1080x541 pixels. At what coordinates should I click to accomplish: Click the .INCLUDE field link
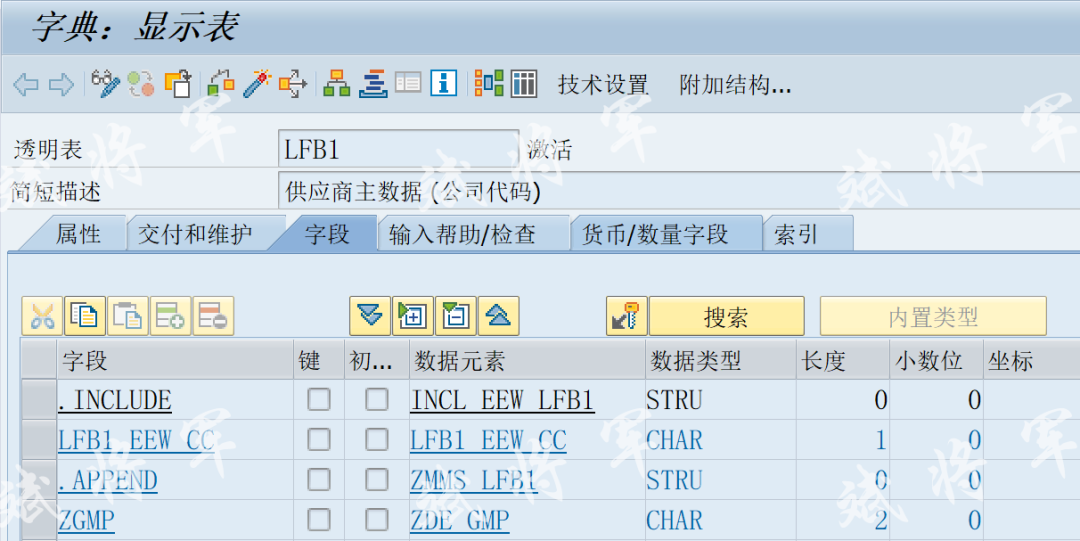[x=115, y=400]
